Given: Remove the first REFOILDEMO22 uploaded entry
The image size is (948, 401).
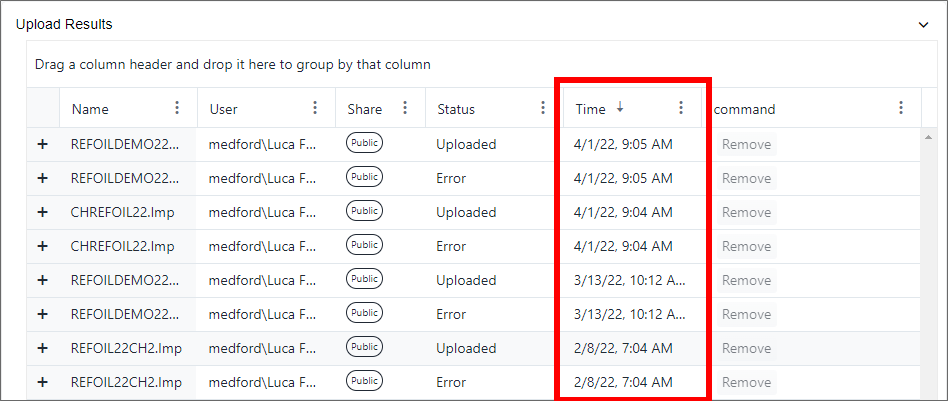Looking at the screenshot, I should [x=746, y=144].
